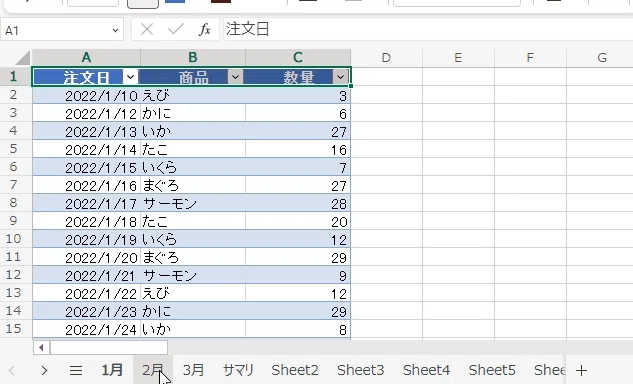
Task: Open the 3月 sheet tab
Action: (x=193, y=370)
